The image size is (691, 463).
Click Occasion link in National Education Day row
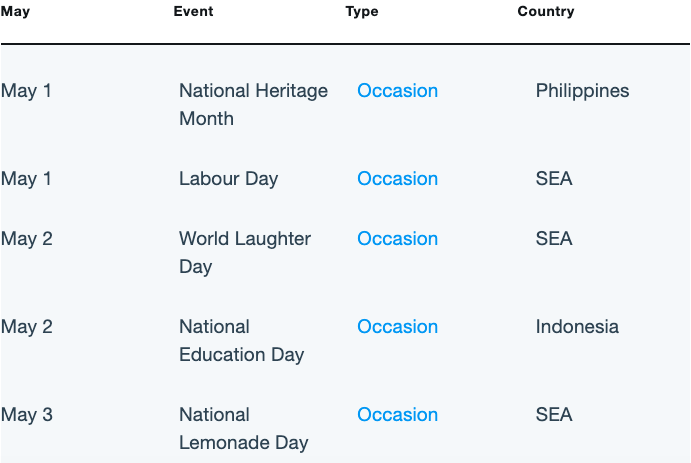pos(397,327)
